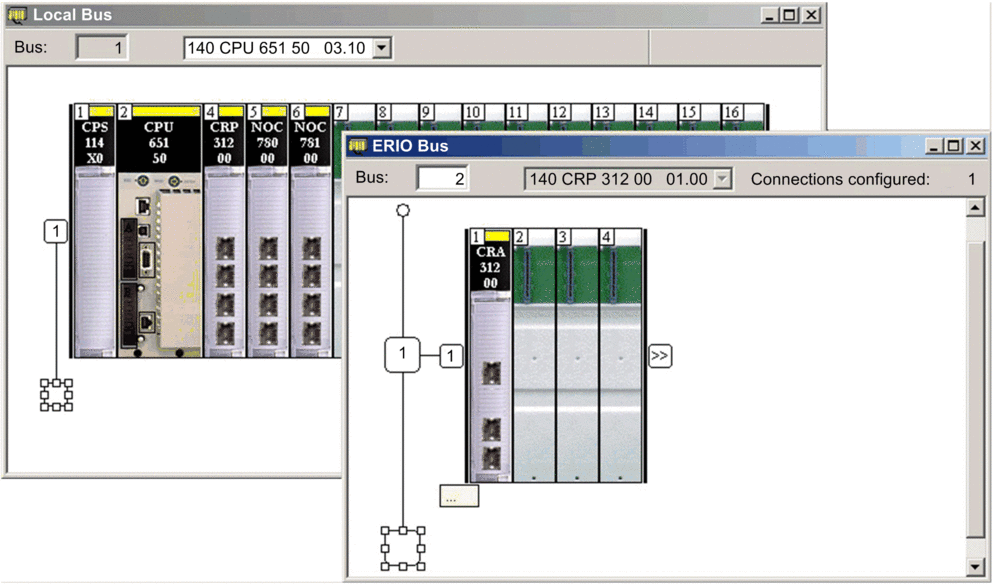
Task: Select slot 11 in the Local Bus rack
Action: point(526,119)
